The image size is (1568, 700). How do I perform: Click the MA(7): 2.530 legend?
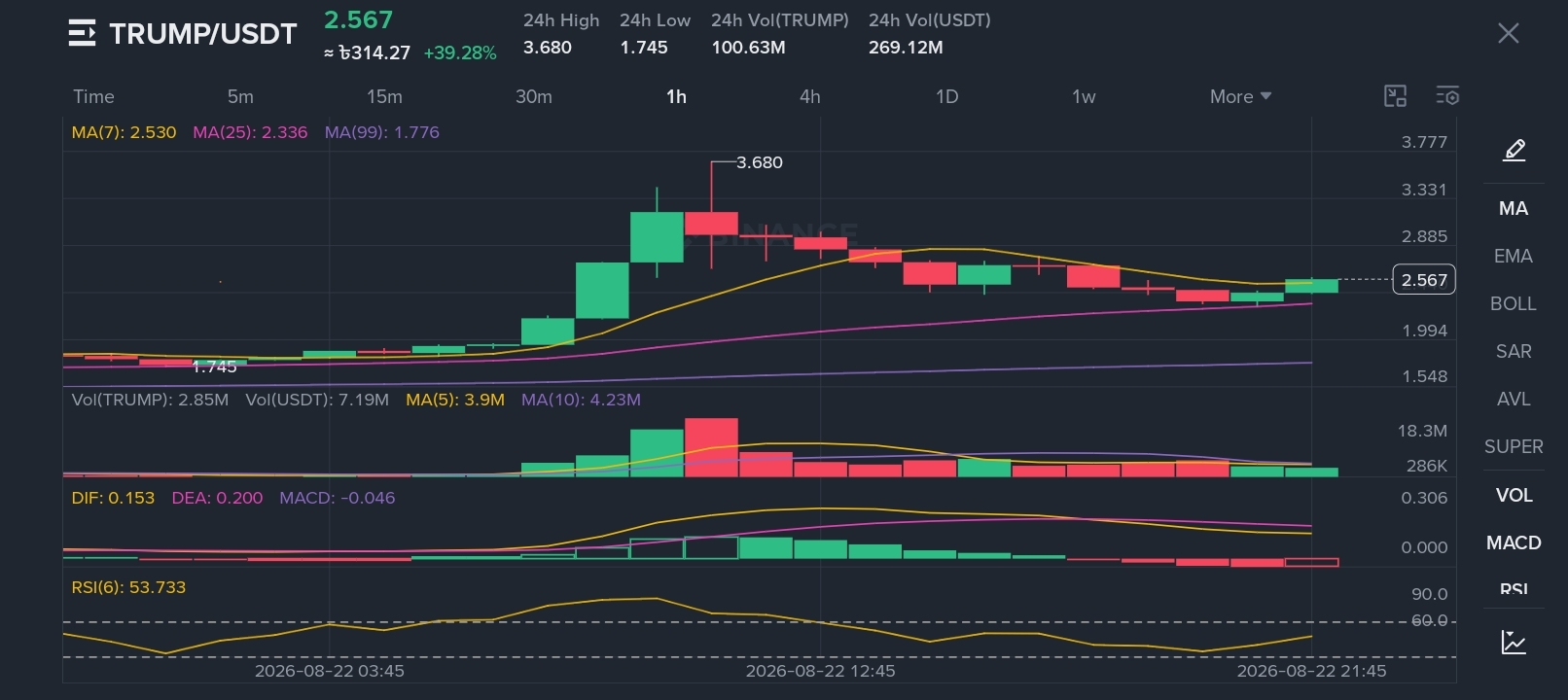point(124,132)
